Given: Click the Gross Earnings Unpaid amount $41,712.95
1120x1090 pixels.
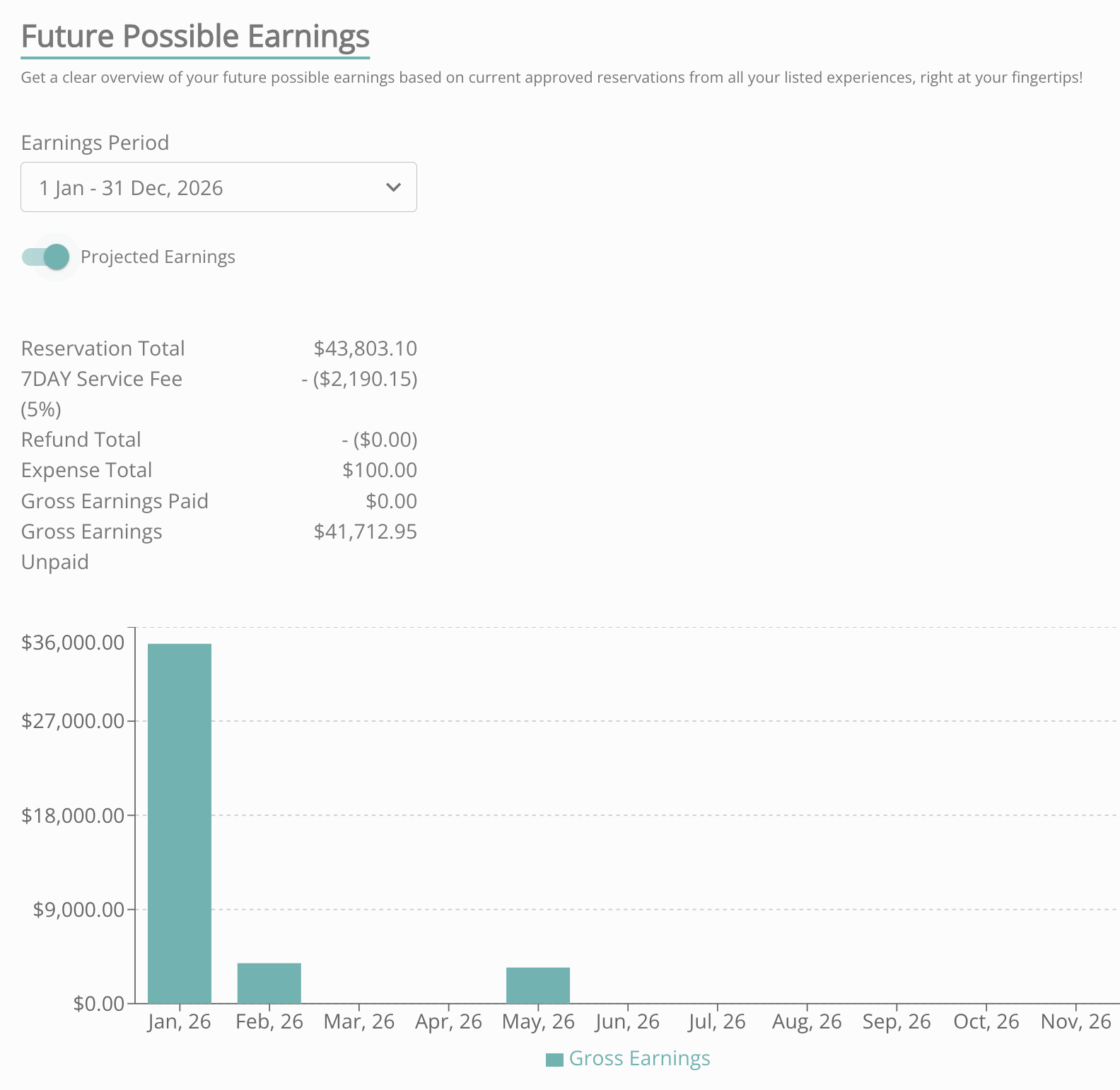Looking at the screenshot, I should pos(365,532).
